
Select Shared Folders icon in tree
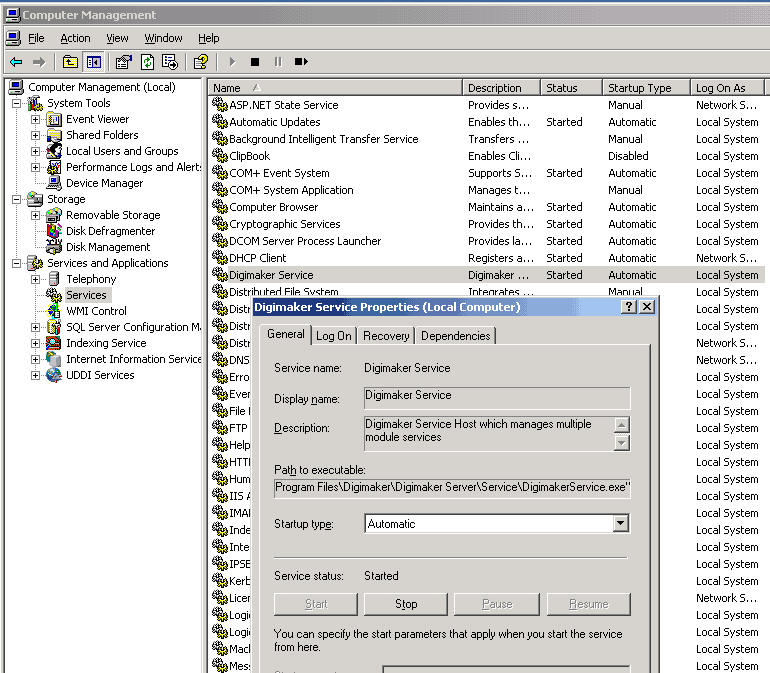click(x=54, y=135)
